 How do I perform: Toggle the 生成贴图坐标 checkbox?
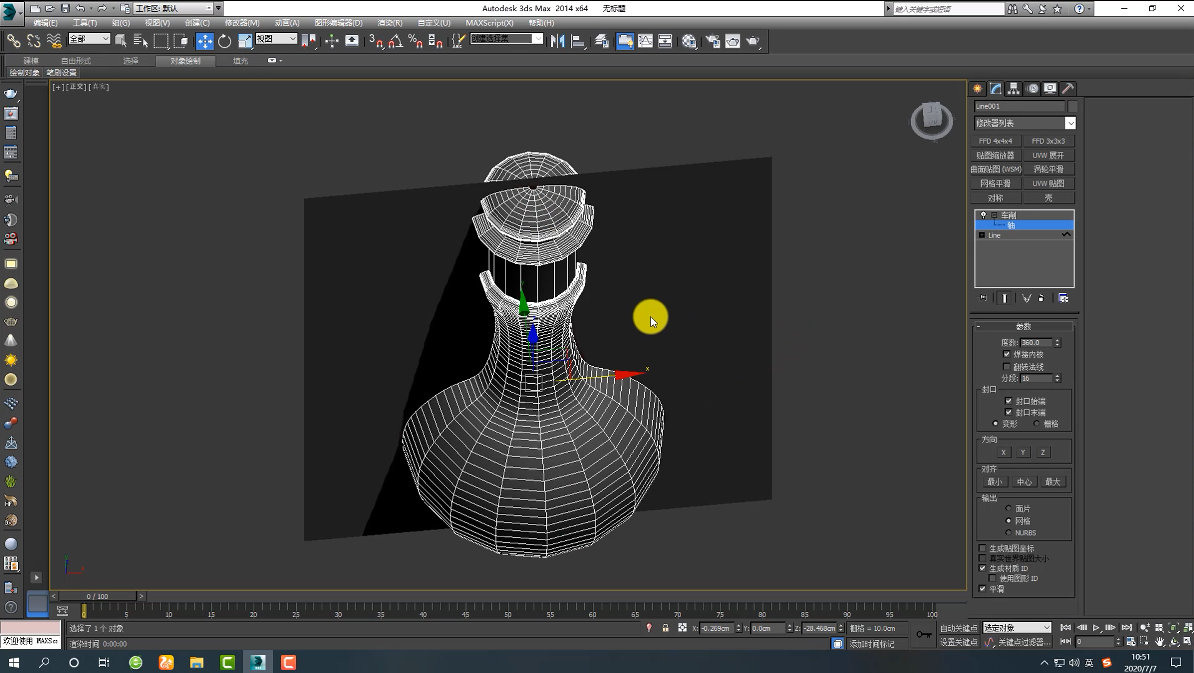tap(982, 548)
